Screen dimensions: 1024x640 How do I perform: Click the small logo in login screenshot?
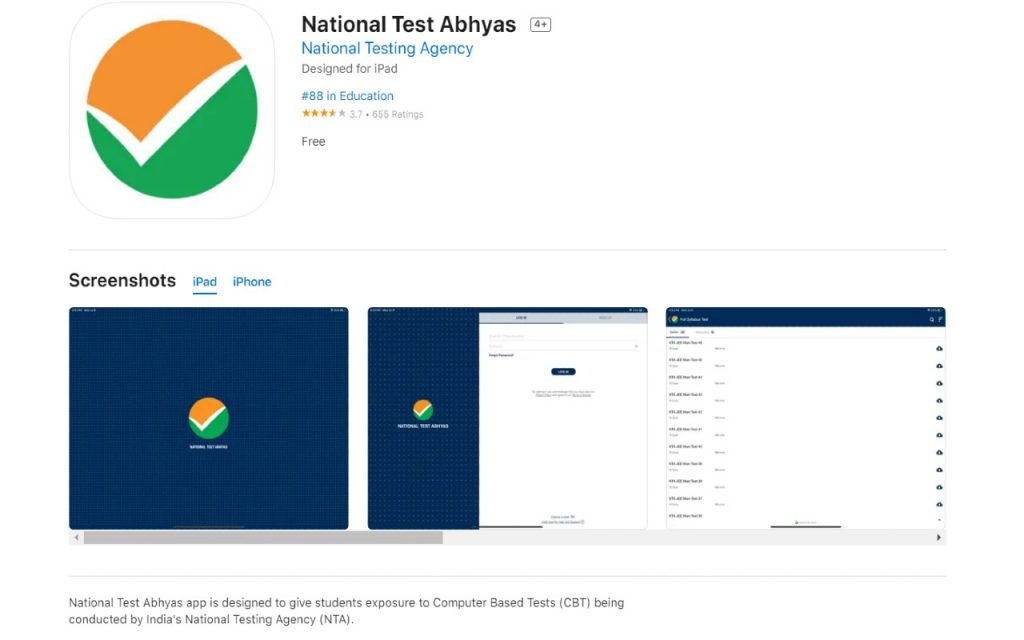(423, 409)
